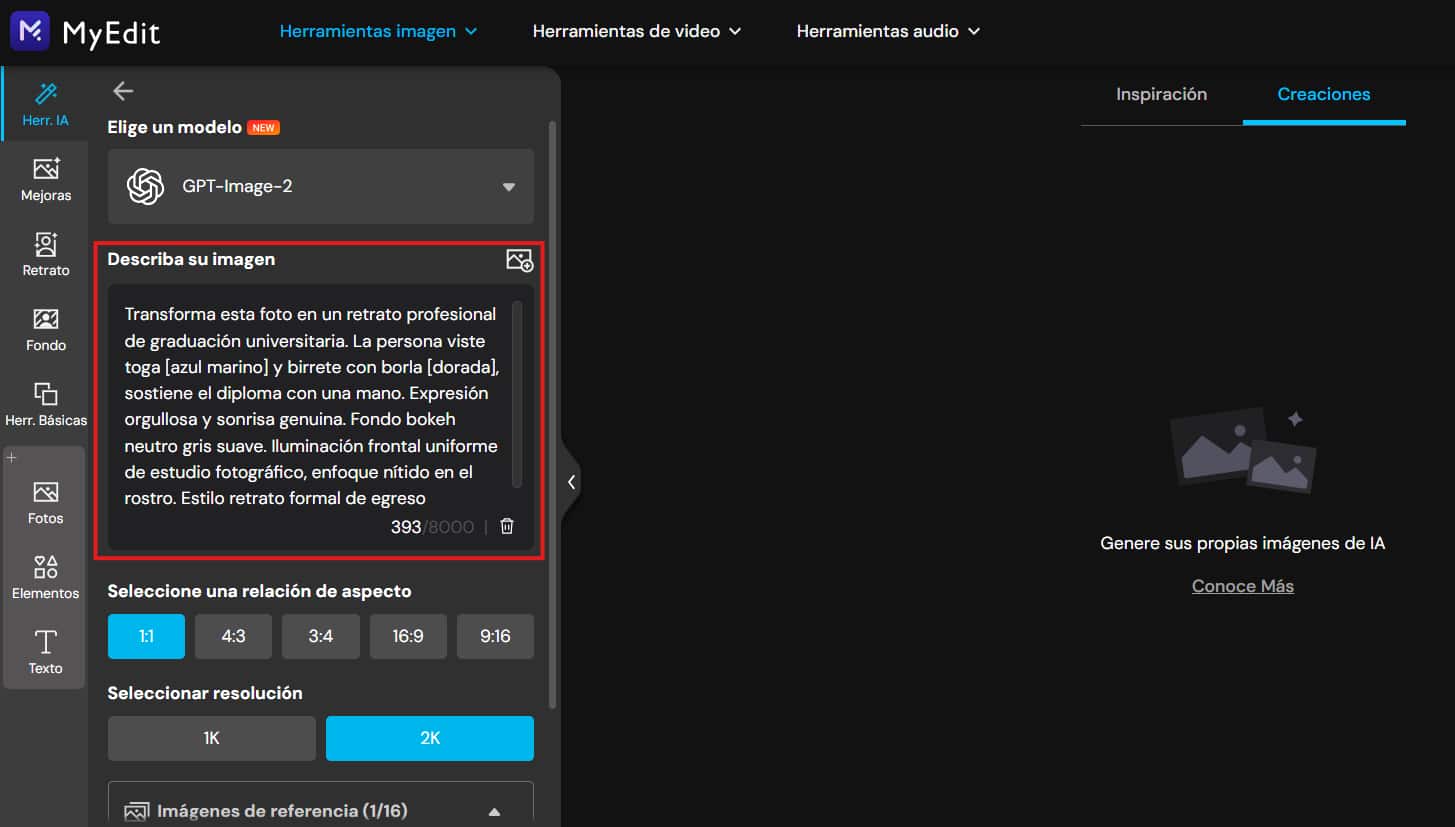Open the Fotos panel
This screenshot has height=827, width=1455.
pyautogui.click(x=46, y=503)
